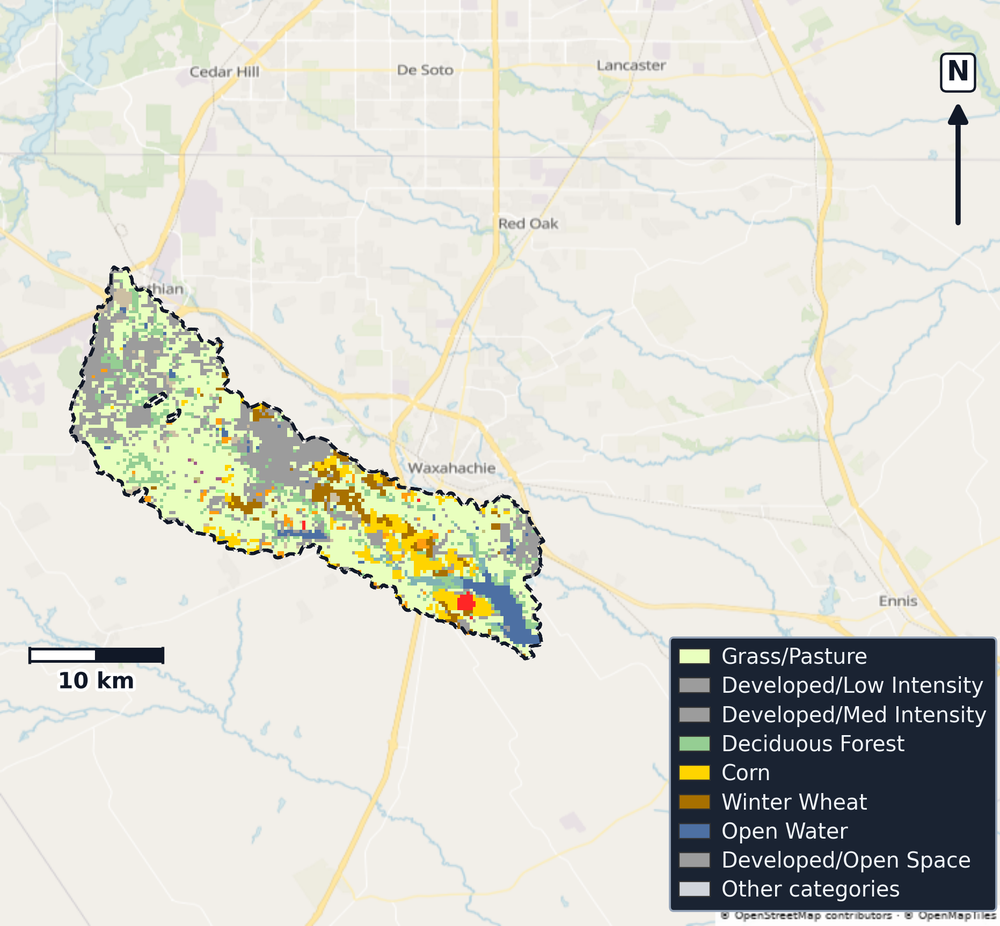
Task: Click the Winter Wheat legend swatch
Action: click(x=694, y=802)
